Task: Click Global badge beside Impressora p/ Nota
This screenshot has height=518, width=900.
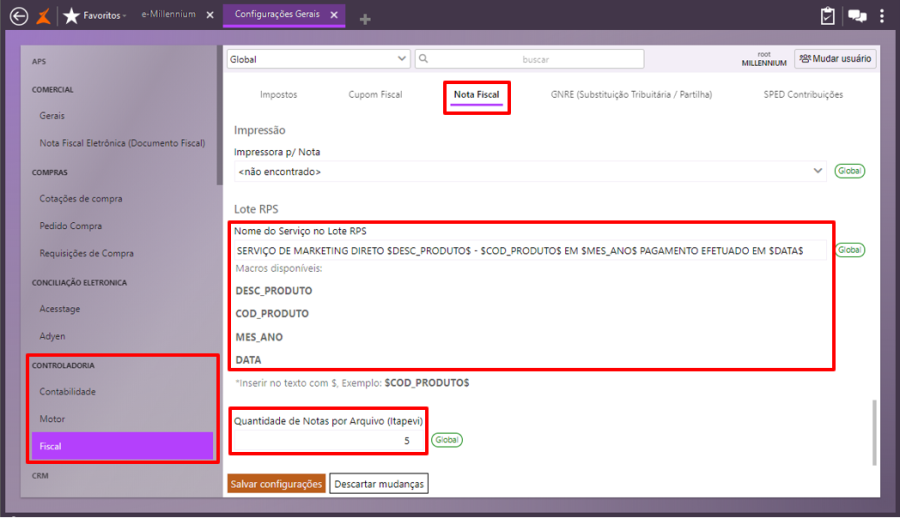Action: coord(849,171)
